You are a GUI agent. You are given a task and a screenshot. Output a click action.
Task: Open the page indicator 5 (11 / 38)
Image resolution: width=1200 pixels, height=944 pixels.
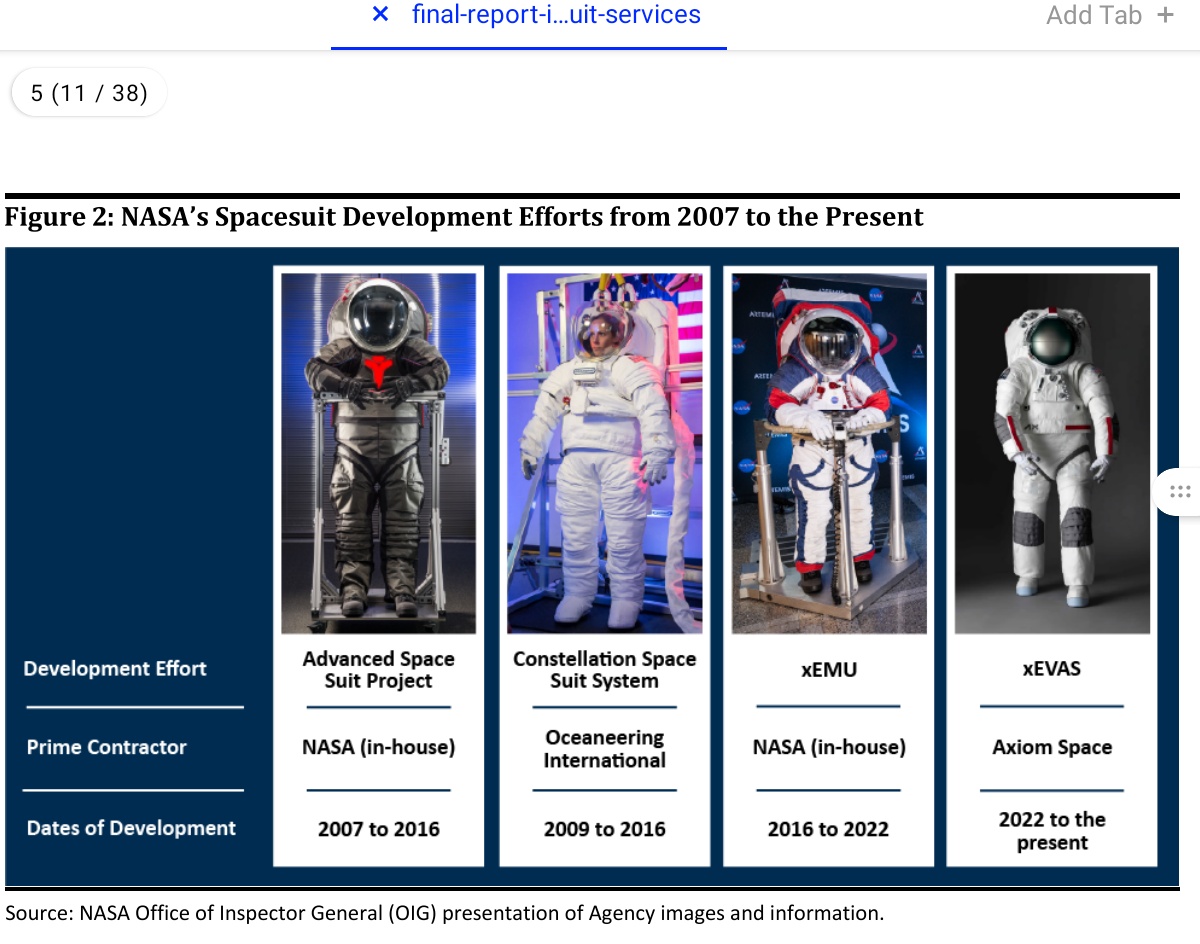tap(89, 94)
